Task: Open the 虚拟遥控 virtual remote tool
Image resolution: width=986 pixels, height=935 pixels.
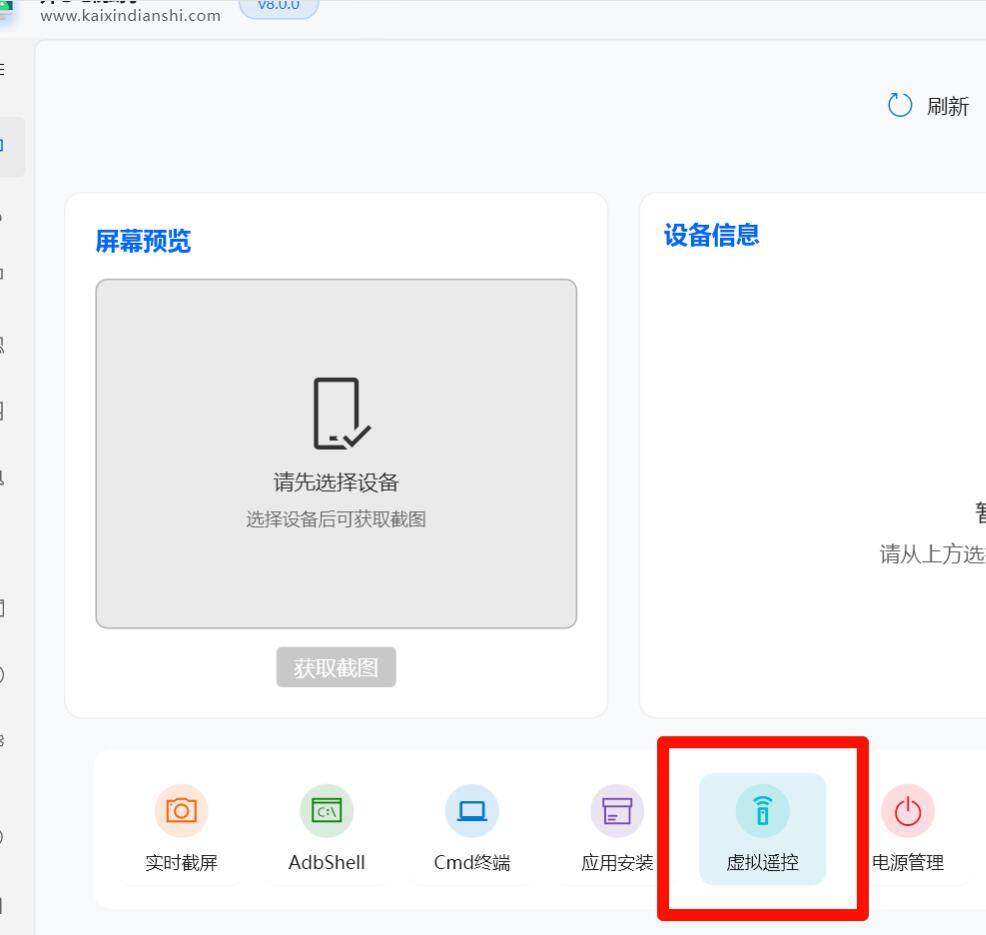Action: point(762,830)
